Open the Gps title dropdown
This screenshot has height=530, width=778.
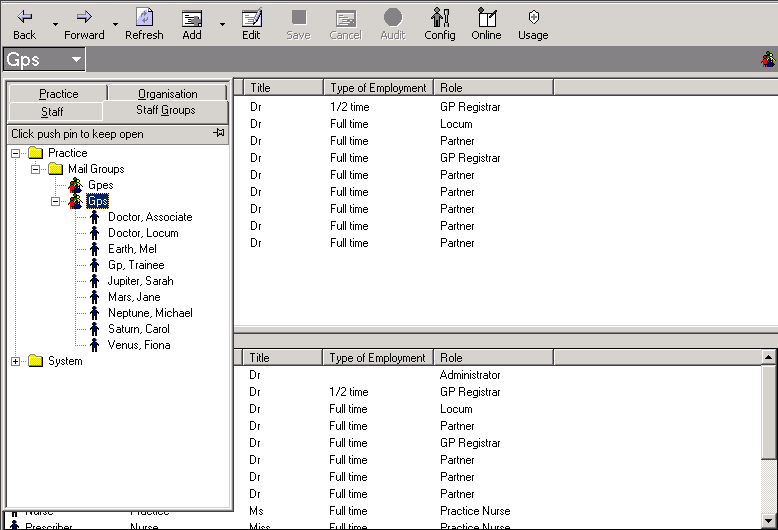coord(76,60)
